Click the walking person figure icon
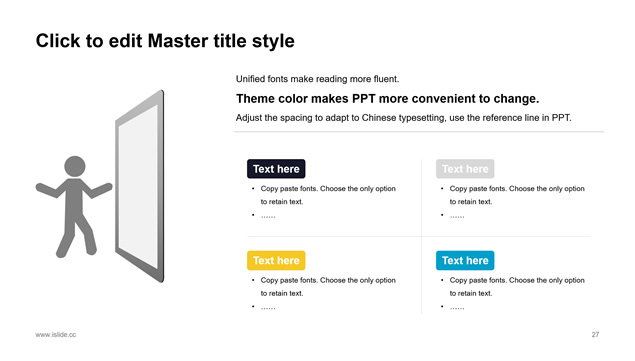 pos(74,207)
